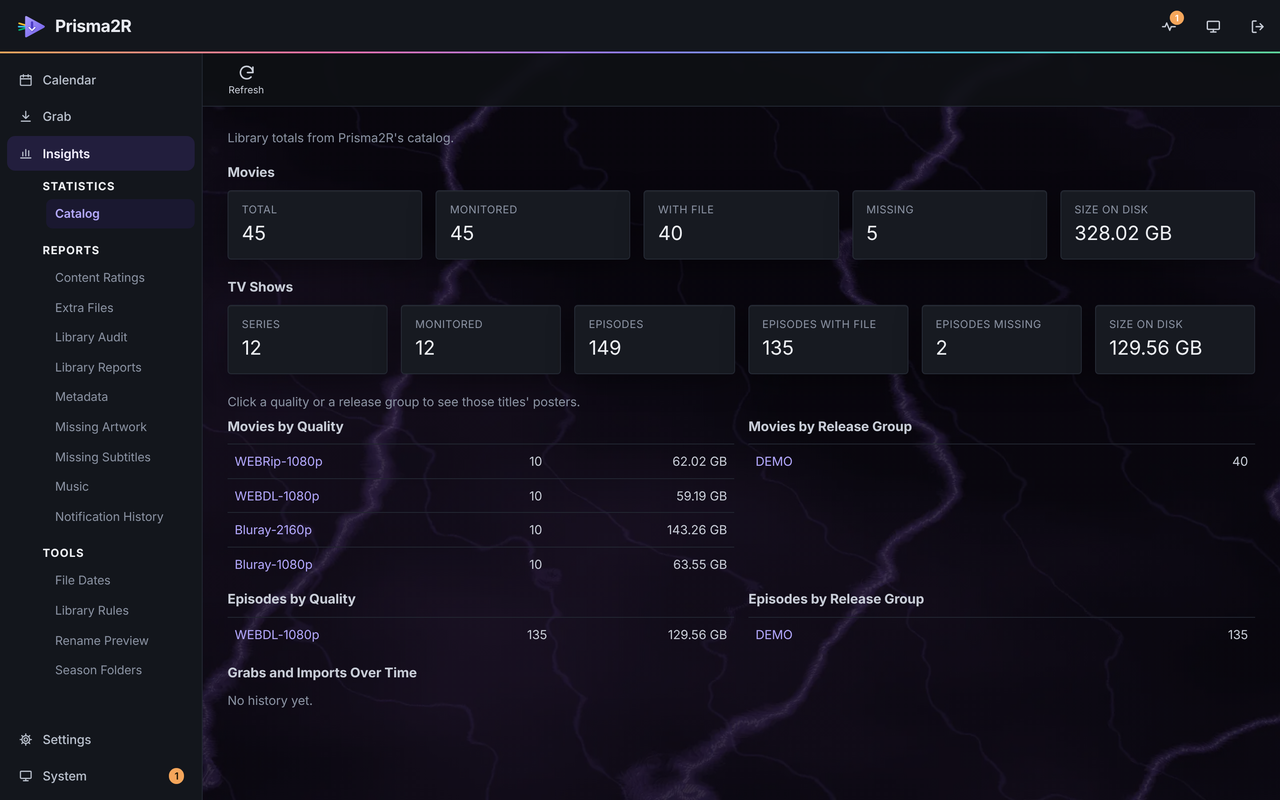Open the Music report
1280x800 pixels.
[72, 487]
